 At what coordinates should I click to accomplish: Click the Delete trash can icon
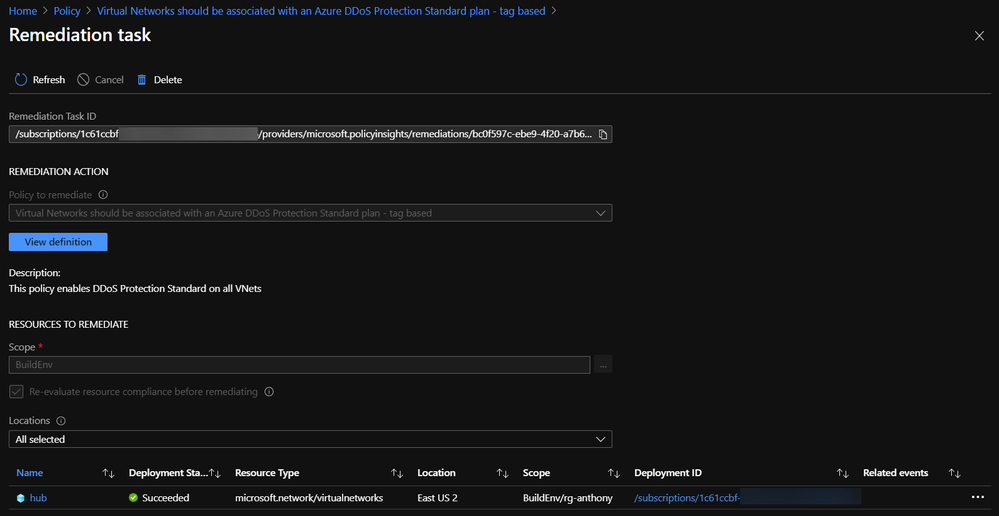click(142, 80)
